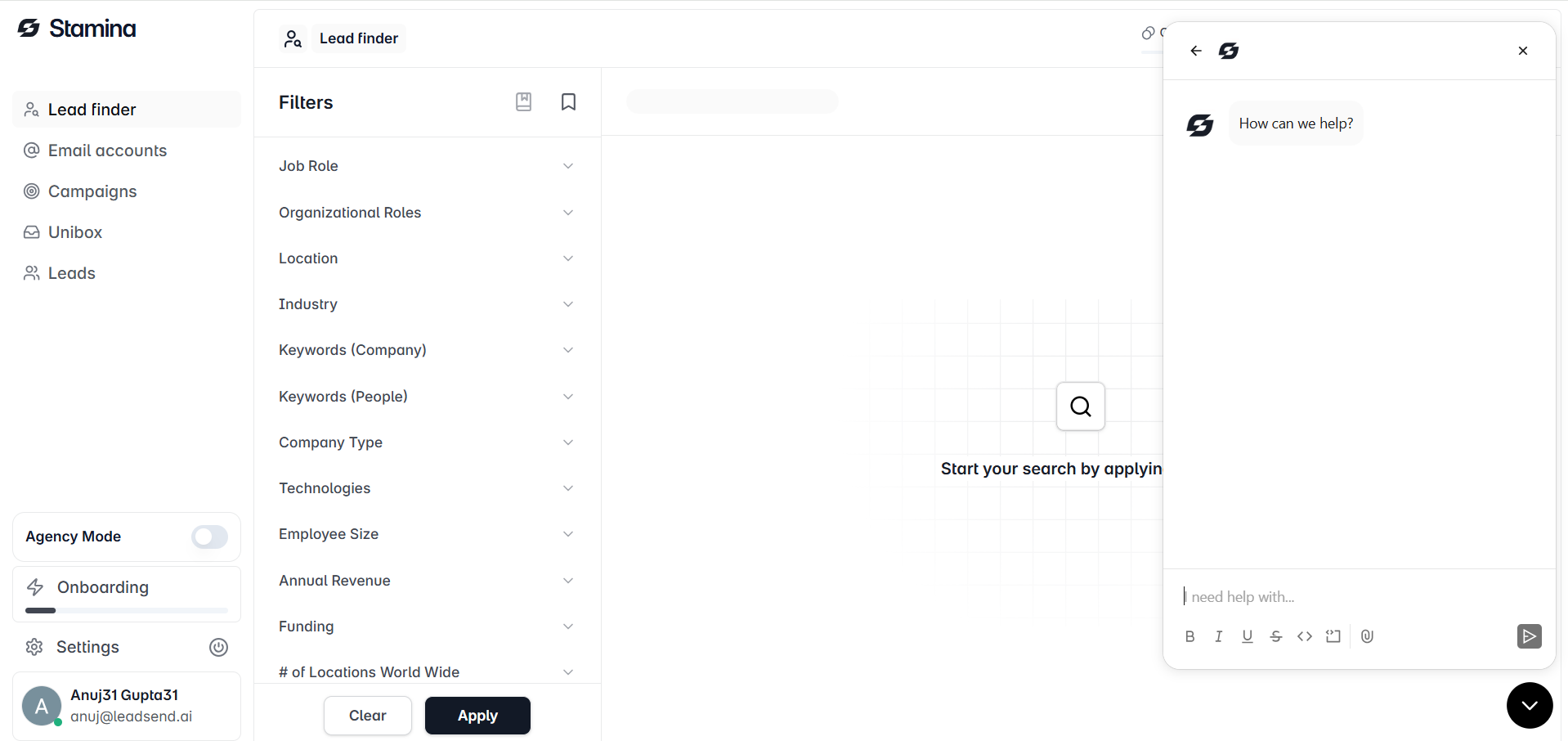The height and width of the screenshot is (741, 1568).
Task: Toggle underline formatting in chat
Action: pyautogui.click(x=1248, y=636)
